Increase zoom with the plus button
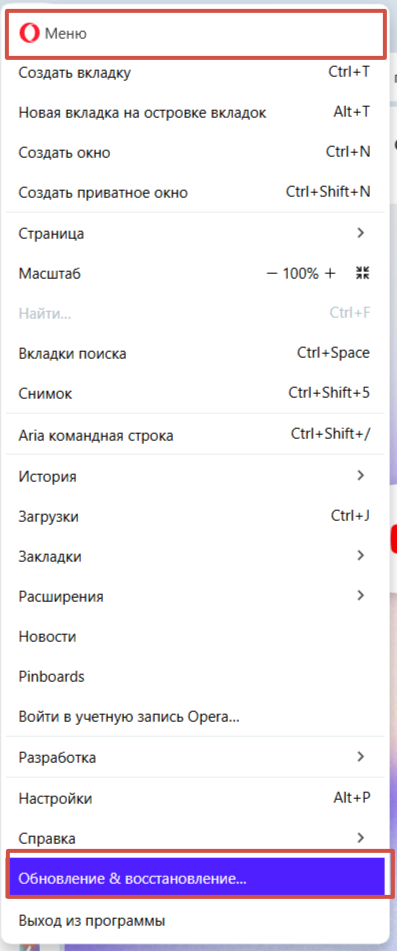The image size is (397, 951). tap(330, 274)
